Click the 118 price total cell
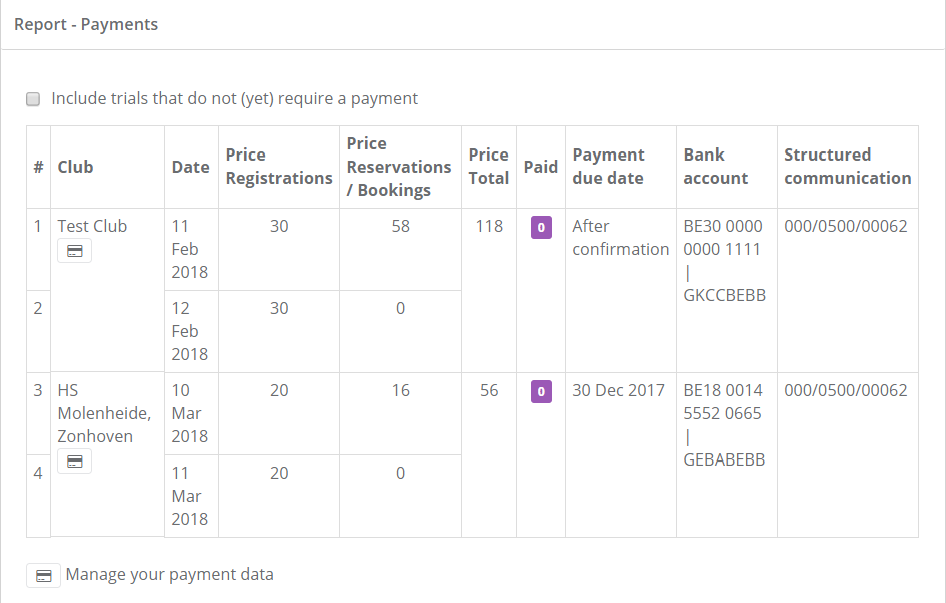946x603 pixels. (489, 226)
